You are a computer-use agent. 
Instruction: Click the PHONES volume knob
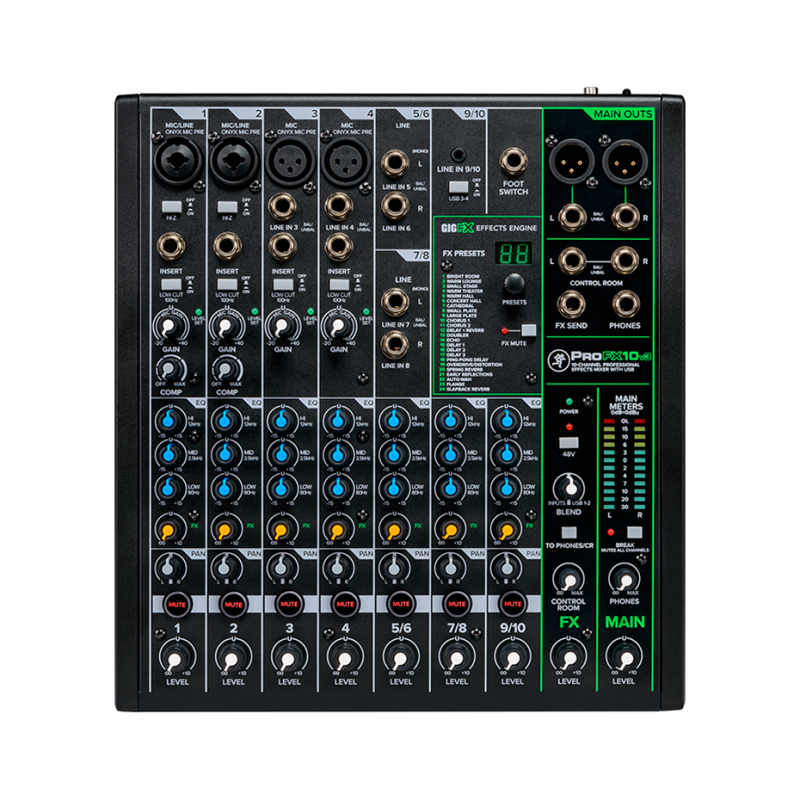coord(624,578)
